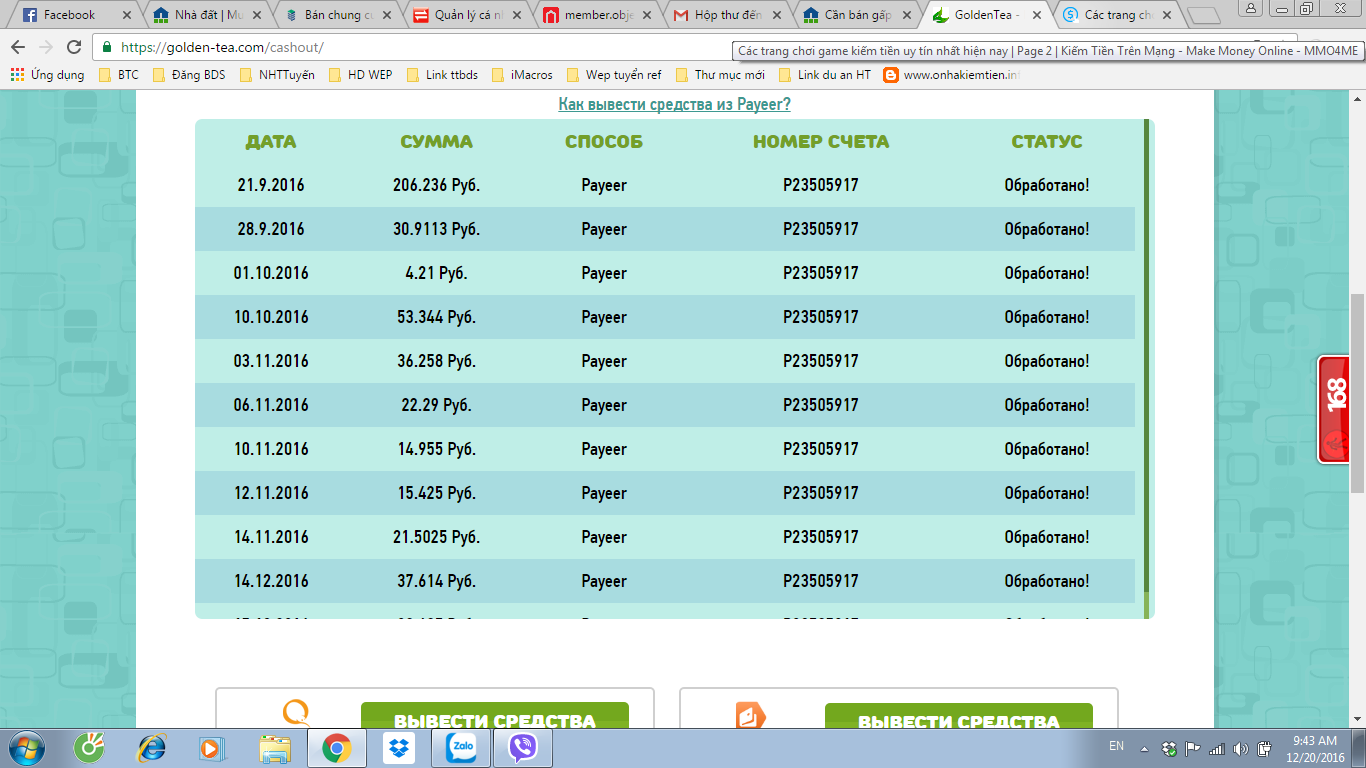Click the date 14.12.2016
1366x768 pixels.
[x=271, y=581]
